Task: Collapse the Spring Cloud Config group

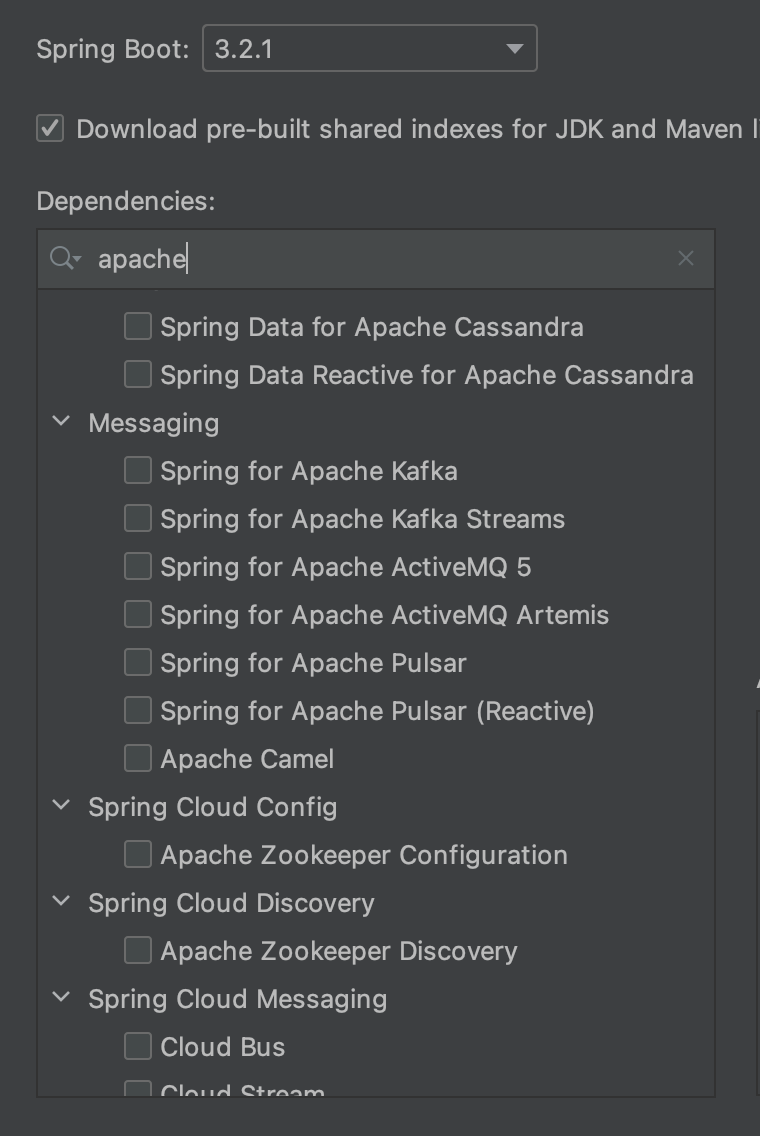Action: tap(61, 806)
